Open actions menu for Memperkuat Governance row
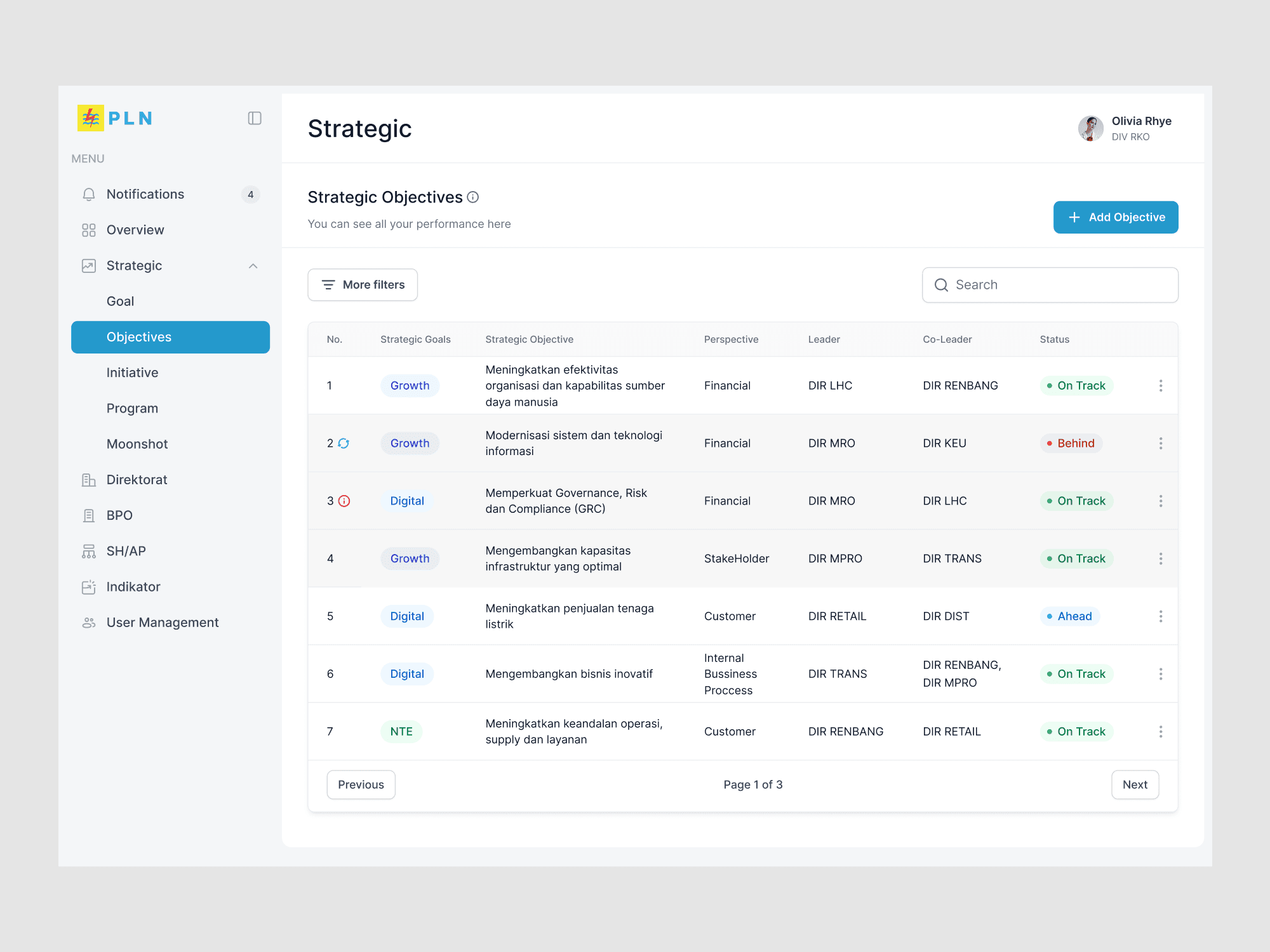1270x952 pixels. (x=1161, y=501)
